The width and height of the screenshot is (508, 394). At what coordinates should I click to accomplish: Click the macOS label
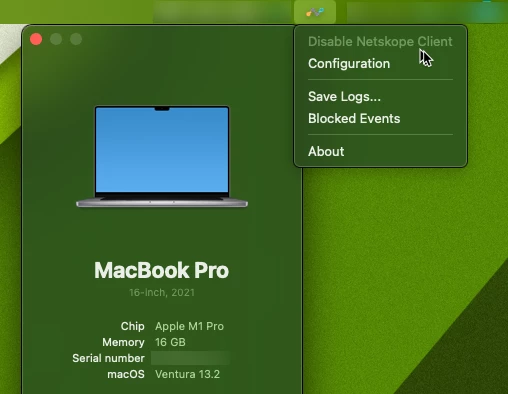pos(126,374)
